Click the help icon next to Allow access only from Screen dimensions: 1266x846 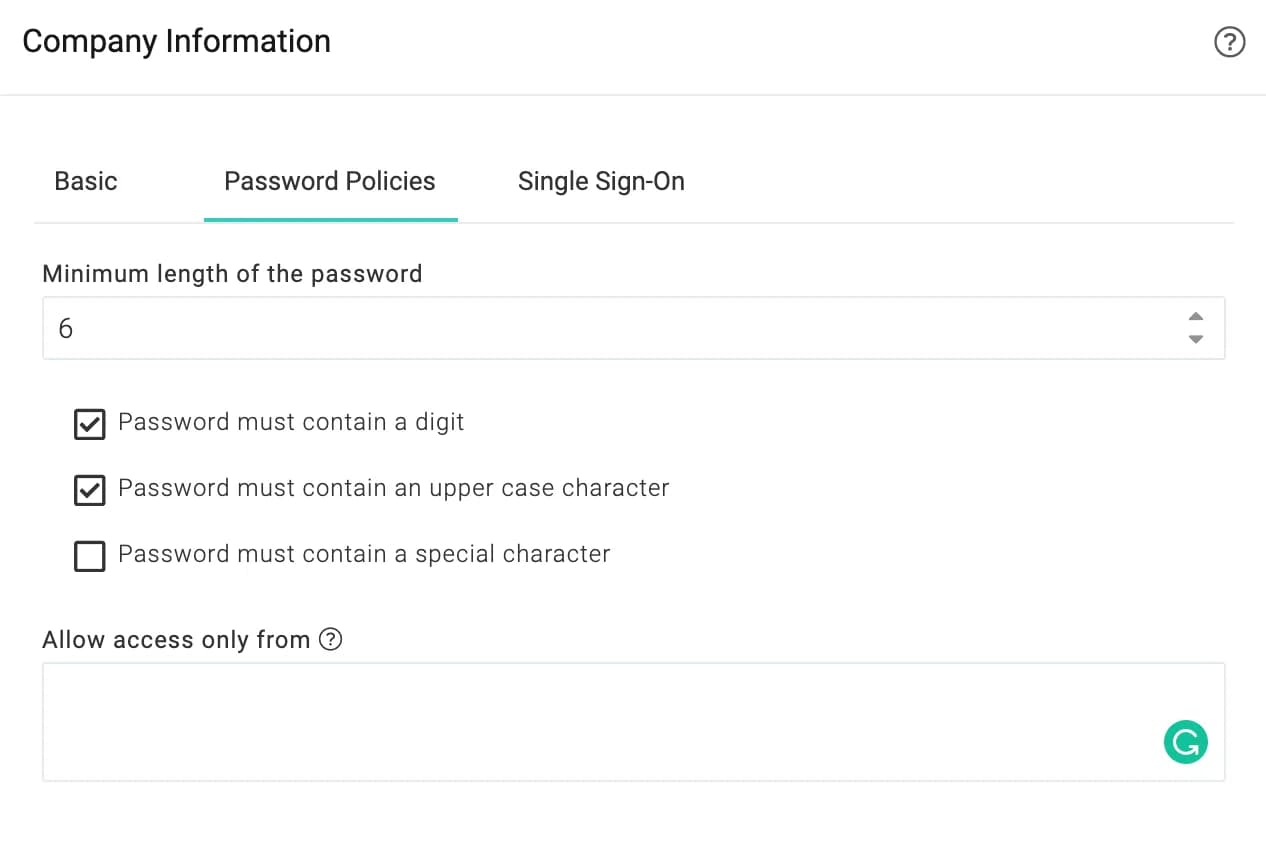point(331,639)
